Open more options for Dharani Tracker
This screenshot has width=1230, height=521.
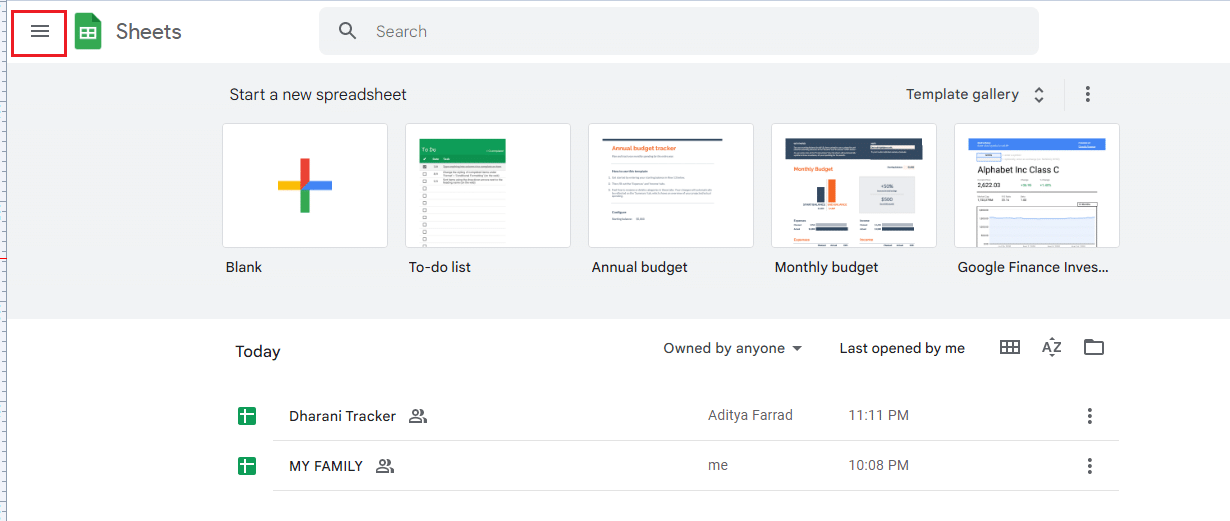1090,416
